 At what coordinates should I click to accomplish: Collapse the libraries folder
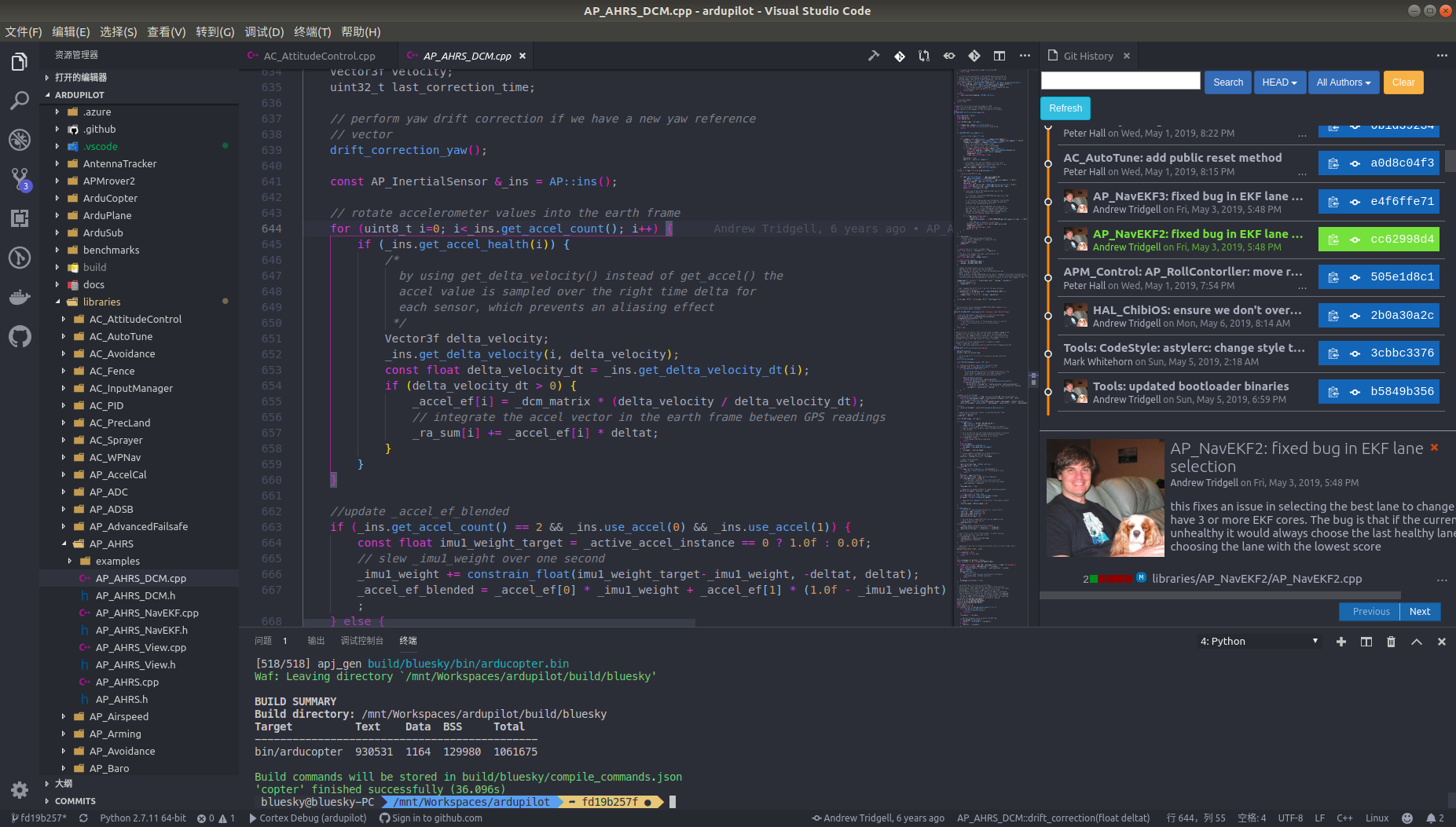click(x=58, y=302)
